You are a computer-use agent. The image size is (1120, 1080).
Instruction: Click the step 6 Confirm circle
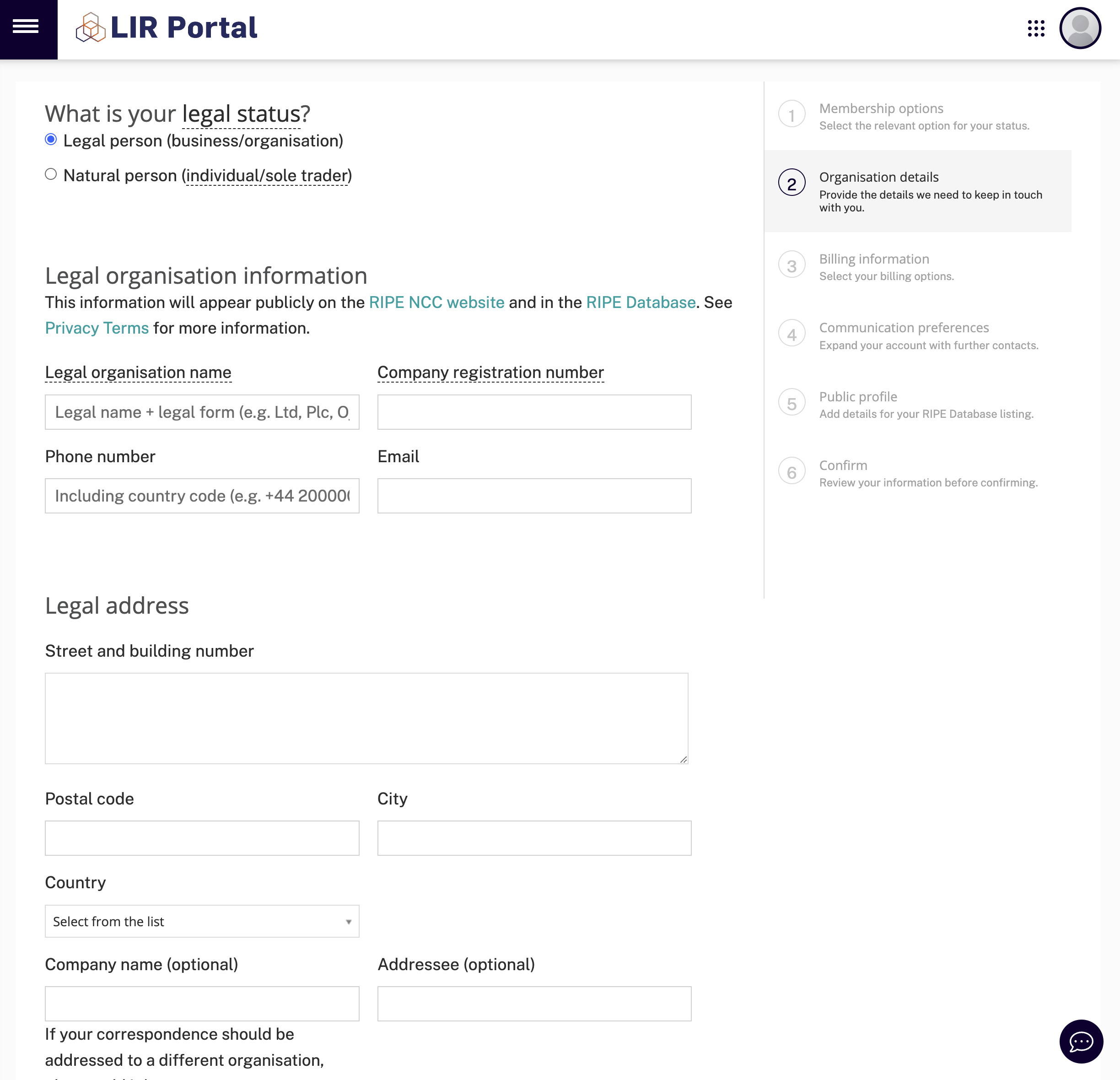coord(792,471)
